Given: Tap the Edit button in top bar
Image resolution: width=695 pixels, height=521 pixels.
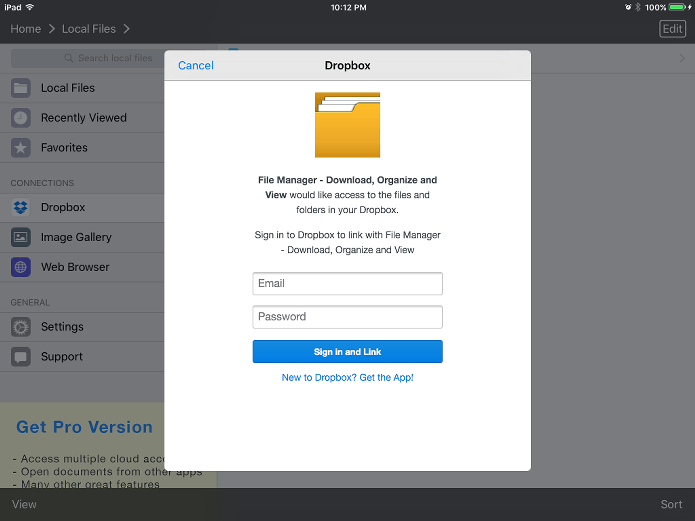Looking at the screenshot, I should point(672,29).
